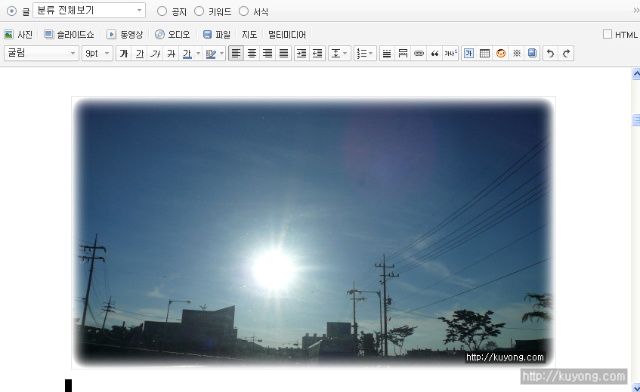Open the 파일 file attachment menu

[x=217, y=35]
